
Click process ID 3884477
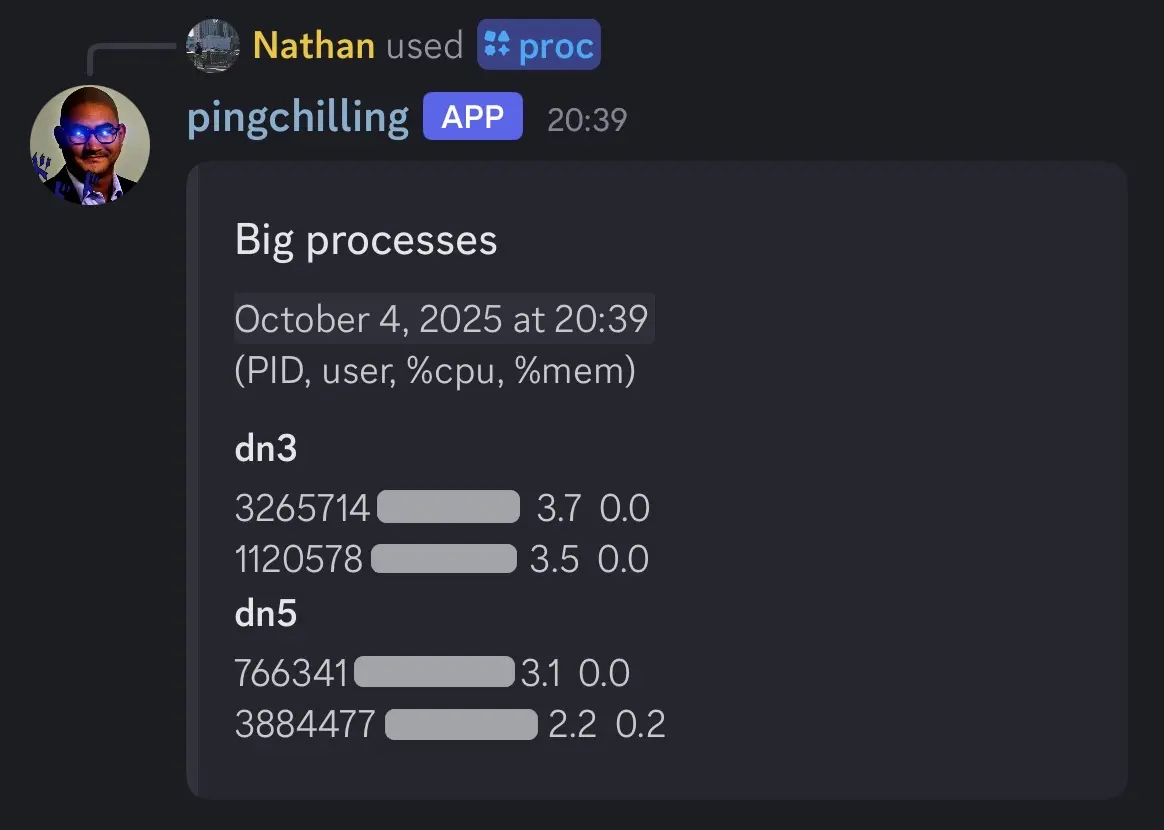click(305, 723)
